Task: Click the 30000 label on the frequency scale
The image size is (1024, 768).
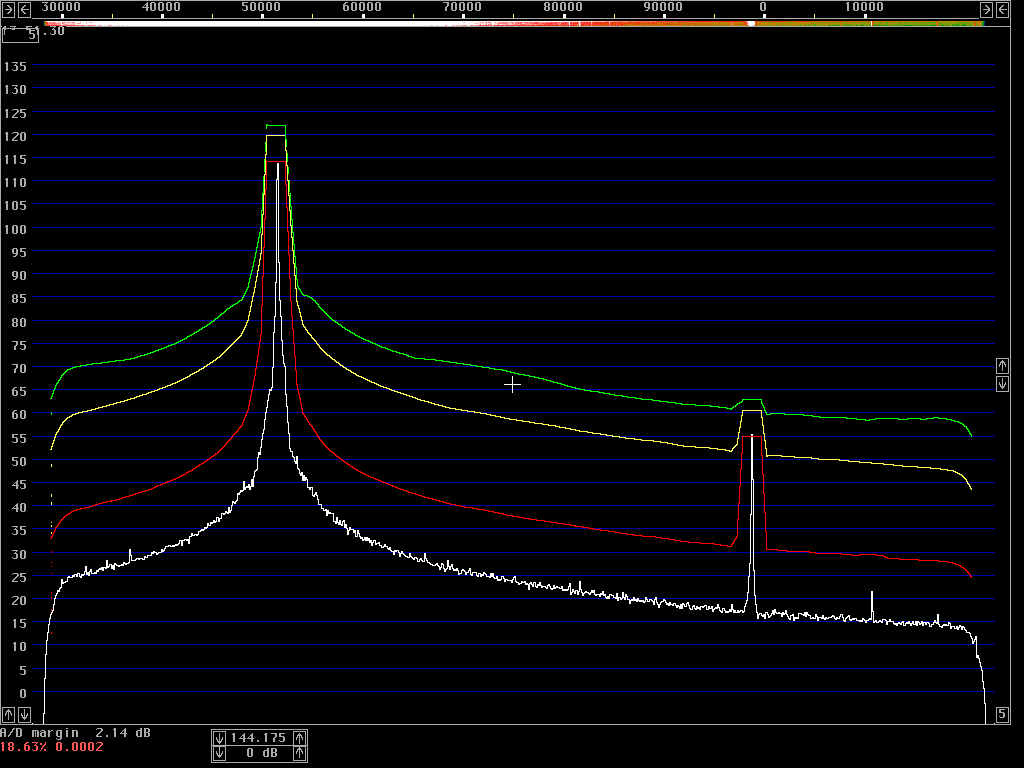Action: pos(61,7)
